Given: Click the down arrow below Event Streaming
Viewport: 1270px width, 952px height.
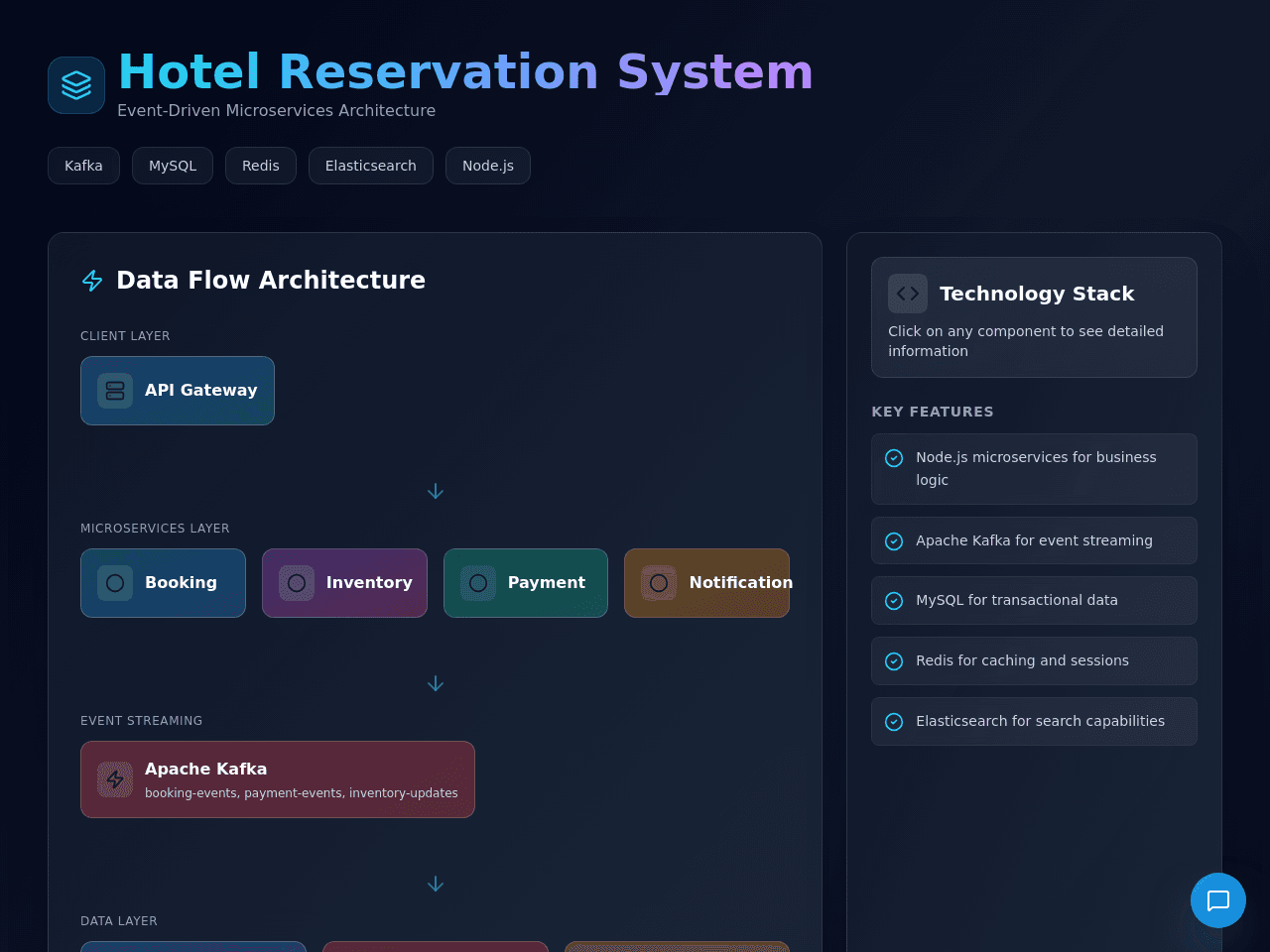Looking at the screenshot, I should click(x=436, y=884).
